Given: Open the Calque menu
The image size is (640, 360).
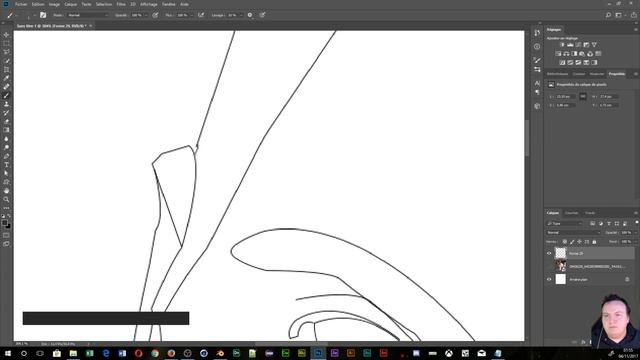Looking at the screenshot, I should pyautogui.click(x=70, y=4).
